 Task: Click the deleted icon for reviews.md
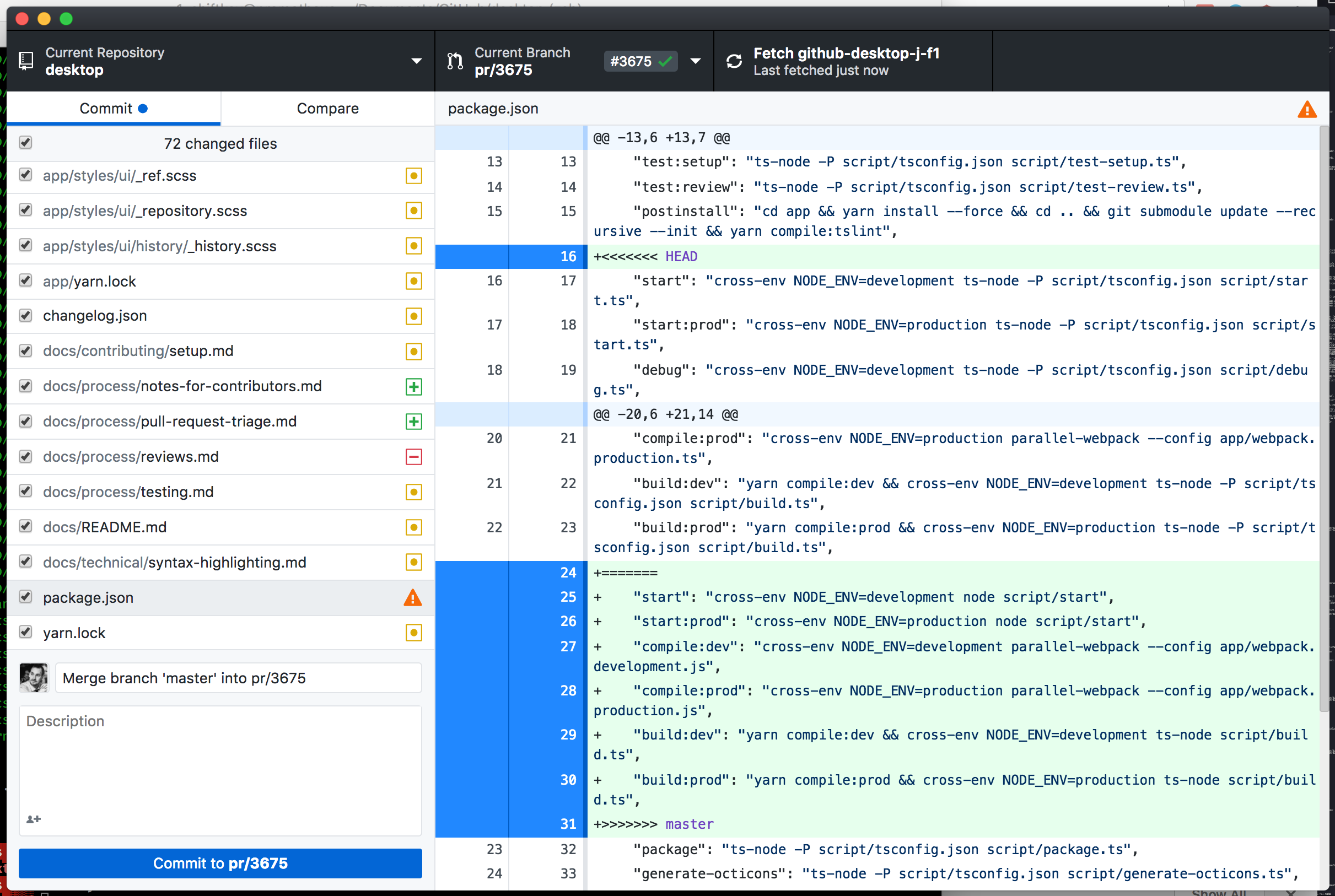[414, 457]
